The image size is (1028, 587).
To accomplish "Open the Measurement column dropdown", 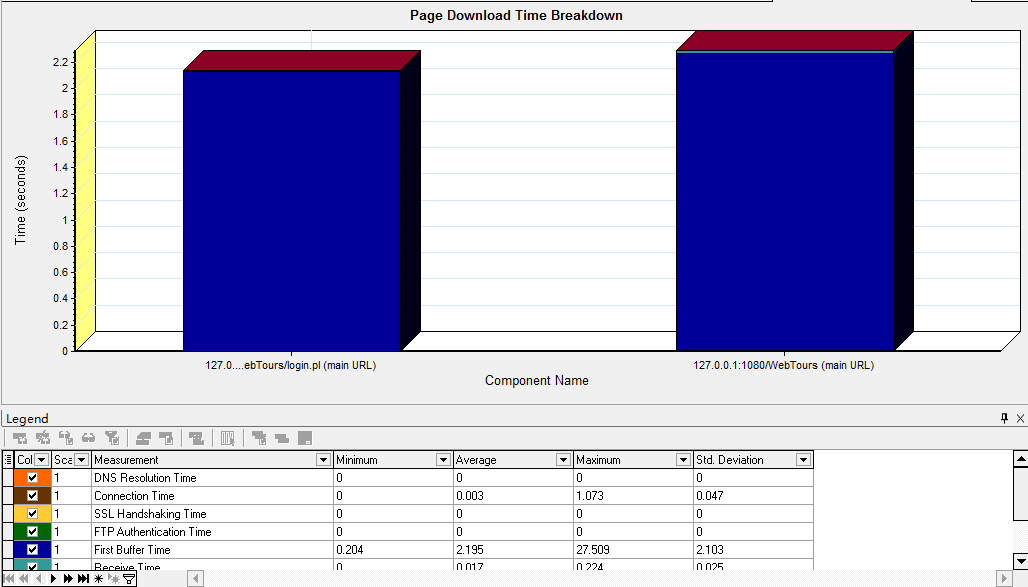I will click(322, 459).
